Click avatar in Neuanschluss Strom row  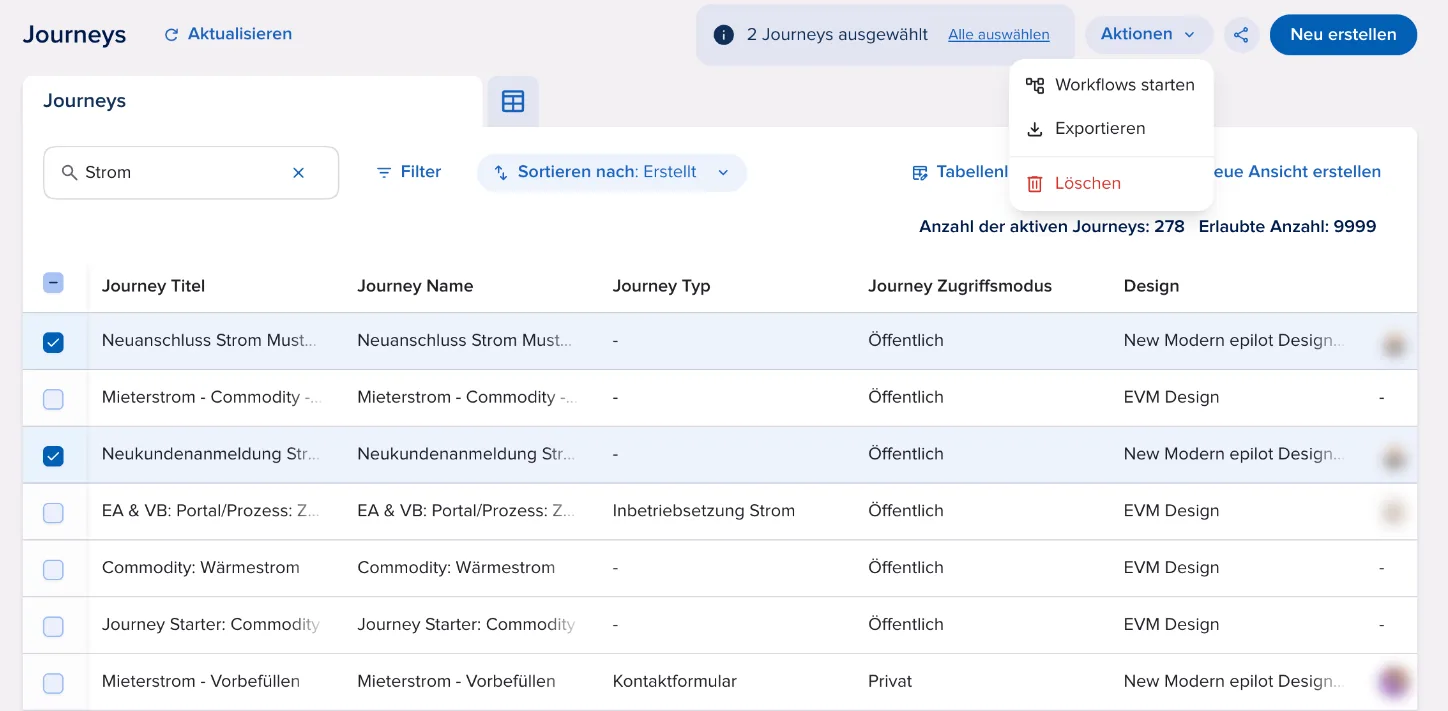coord(1393,346)
